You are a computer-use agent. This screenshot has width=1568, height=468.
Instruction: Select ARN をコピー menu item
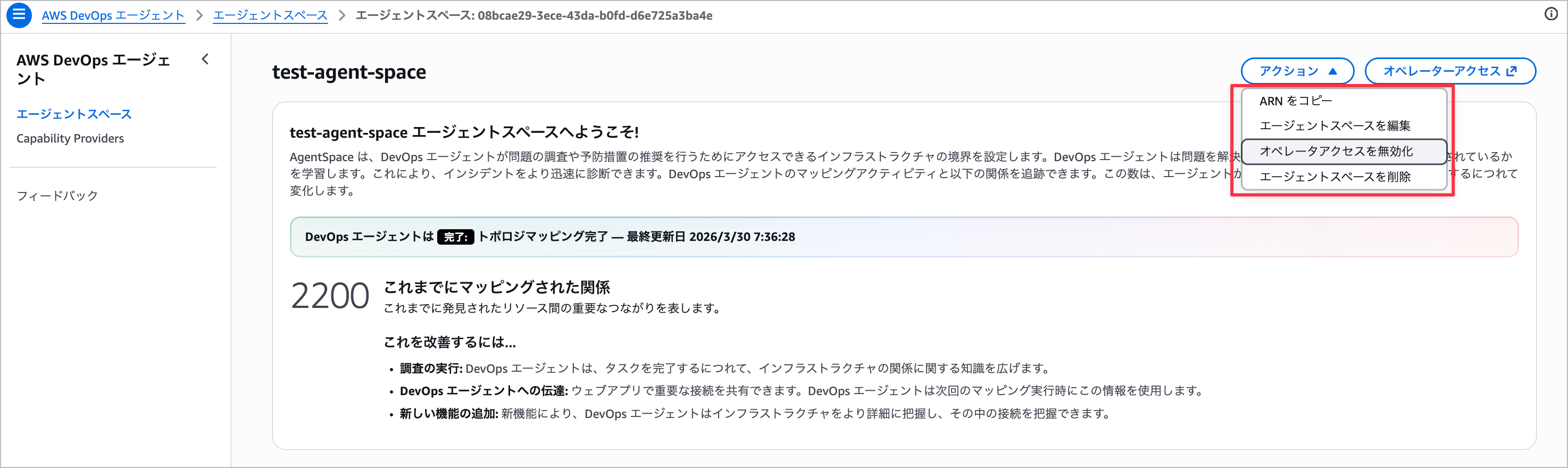point(1344,101)
